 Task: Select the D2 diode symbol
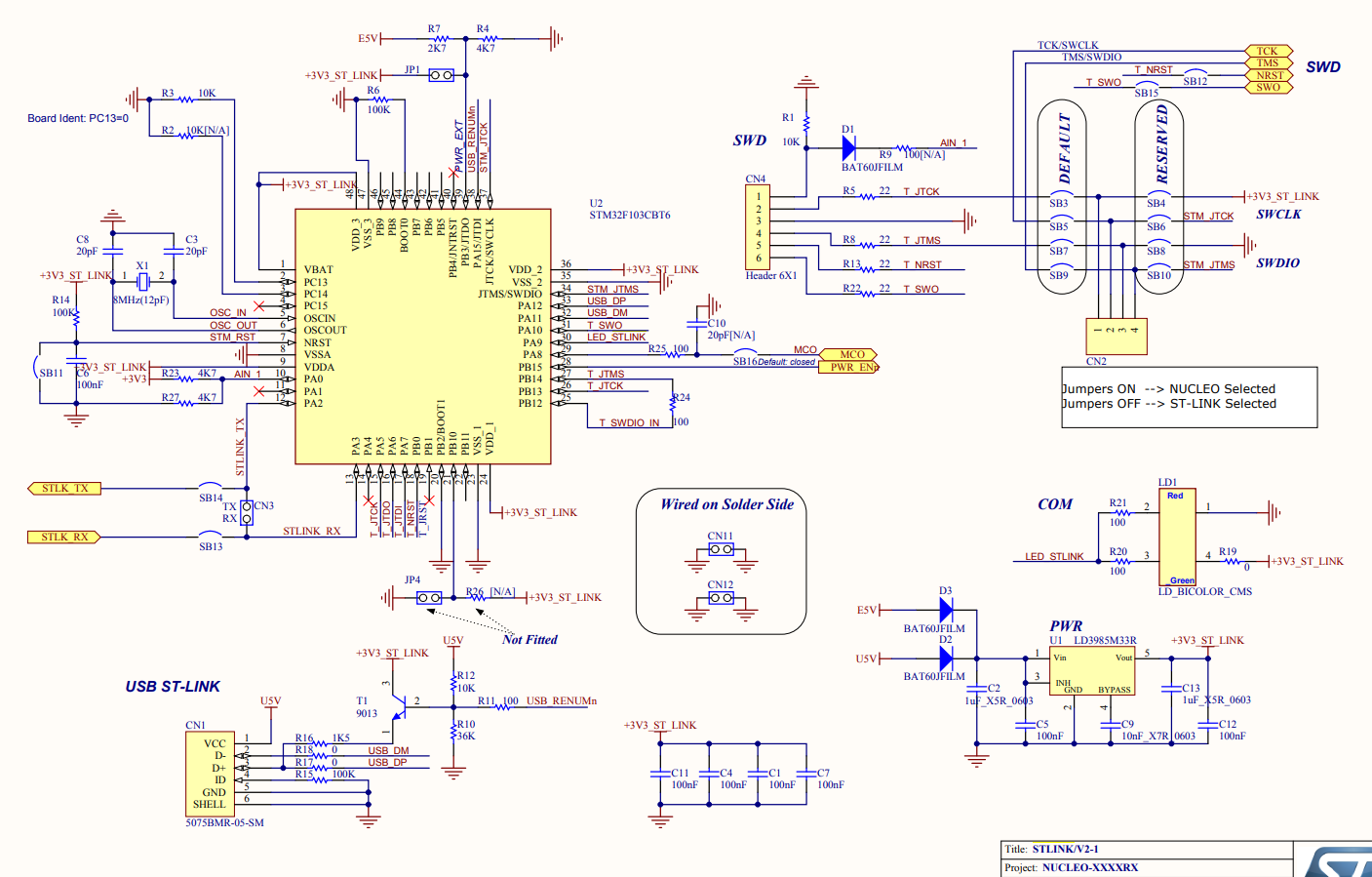tap(945, 658)
